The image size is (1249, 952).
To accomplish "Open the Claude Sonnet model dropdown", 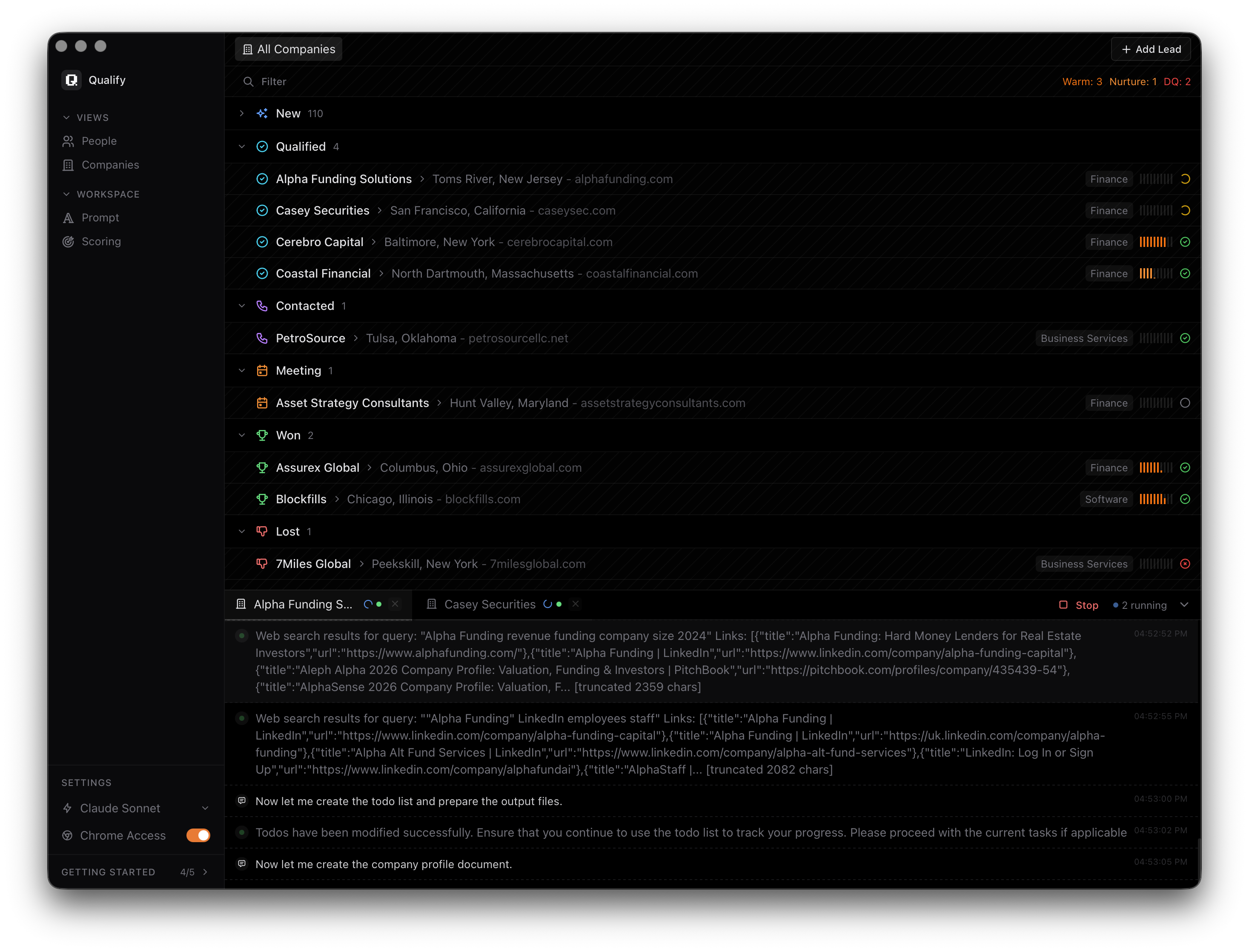I will (136, 808).
